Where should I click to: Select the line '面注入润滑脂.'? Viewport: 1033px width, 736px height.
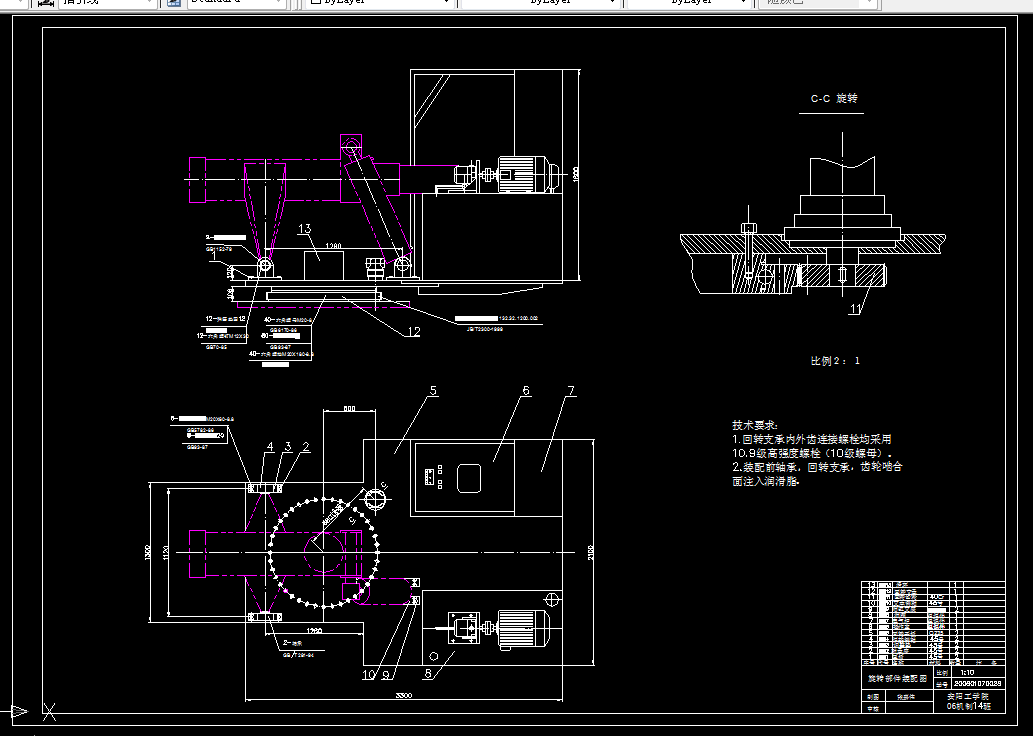point(766,481)
